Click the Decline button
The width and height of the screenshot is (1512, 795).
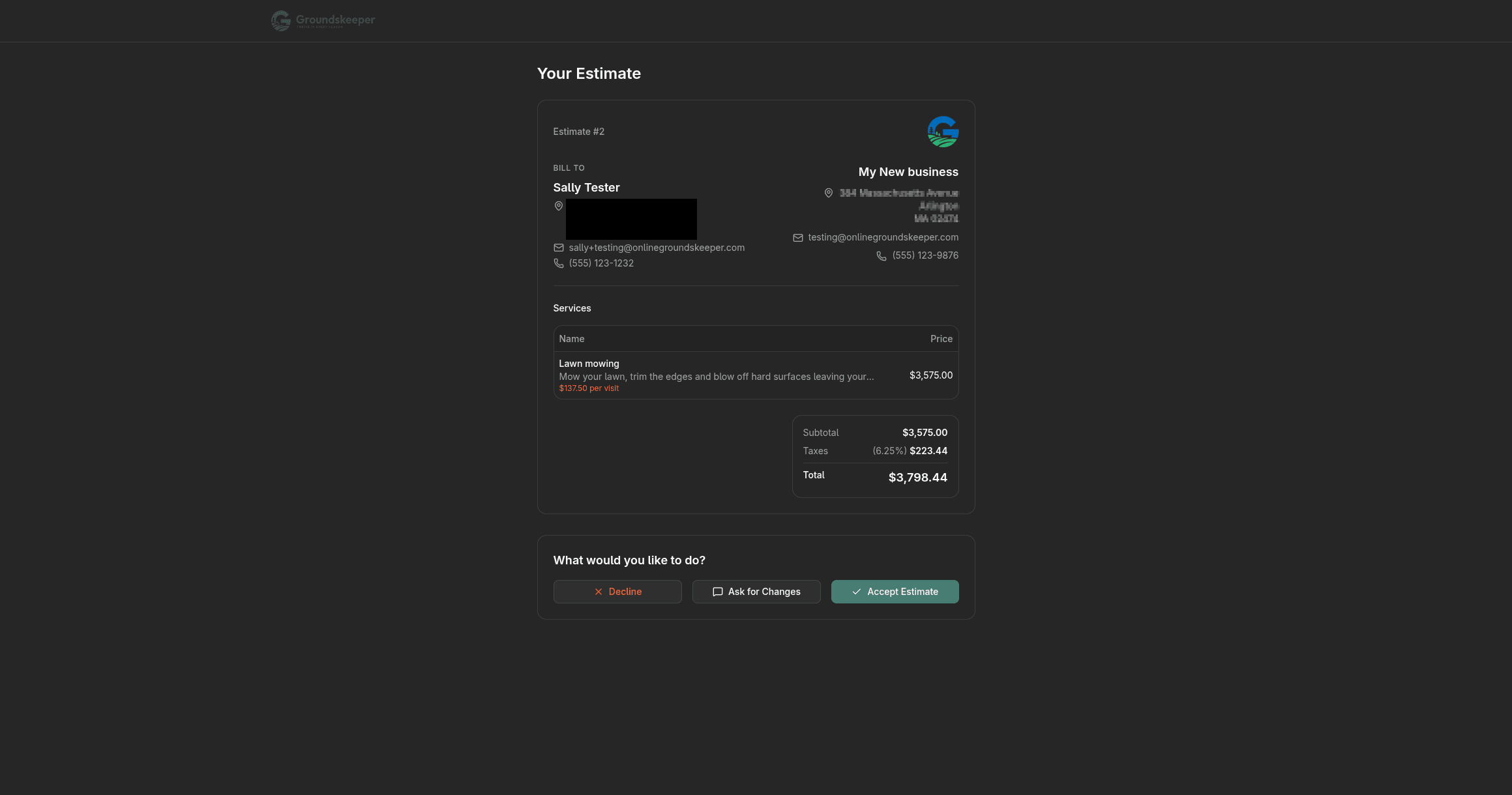(x=617, y=592)
